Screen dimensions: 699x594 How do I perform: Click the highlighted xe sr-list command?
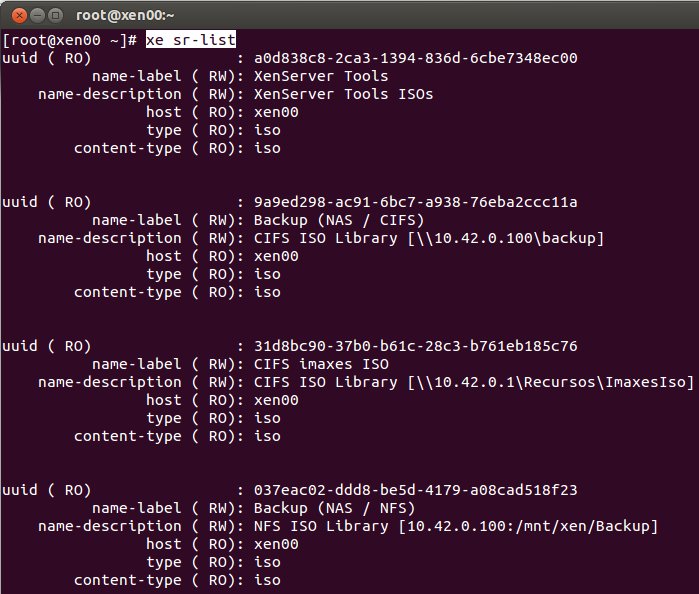191,40
